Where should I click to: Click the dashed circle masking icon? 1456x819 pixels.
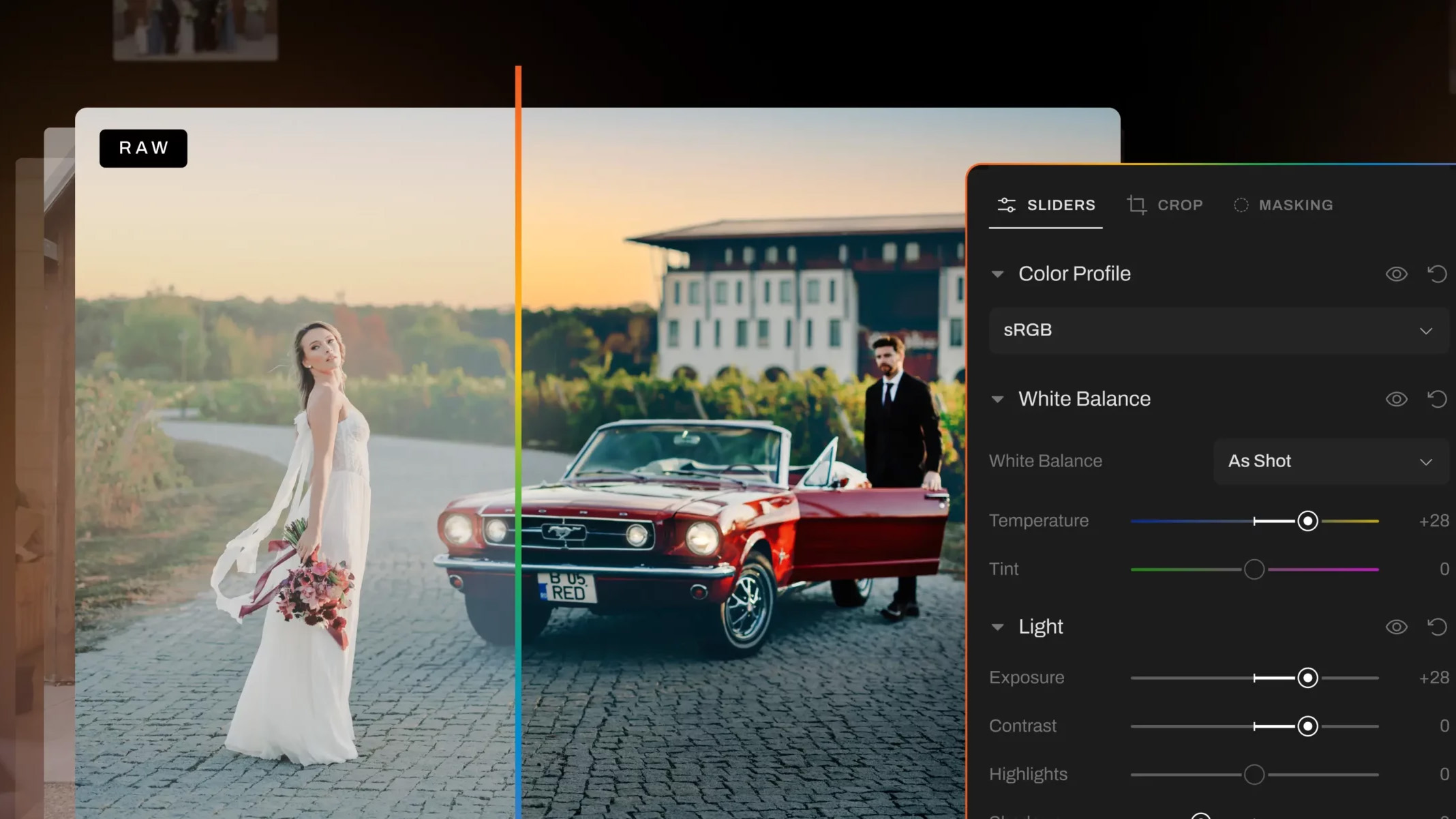(x=1241, y=205)
